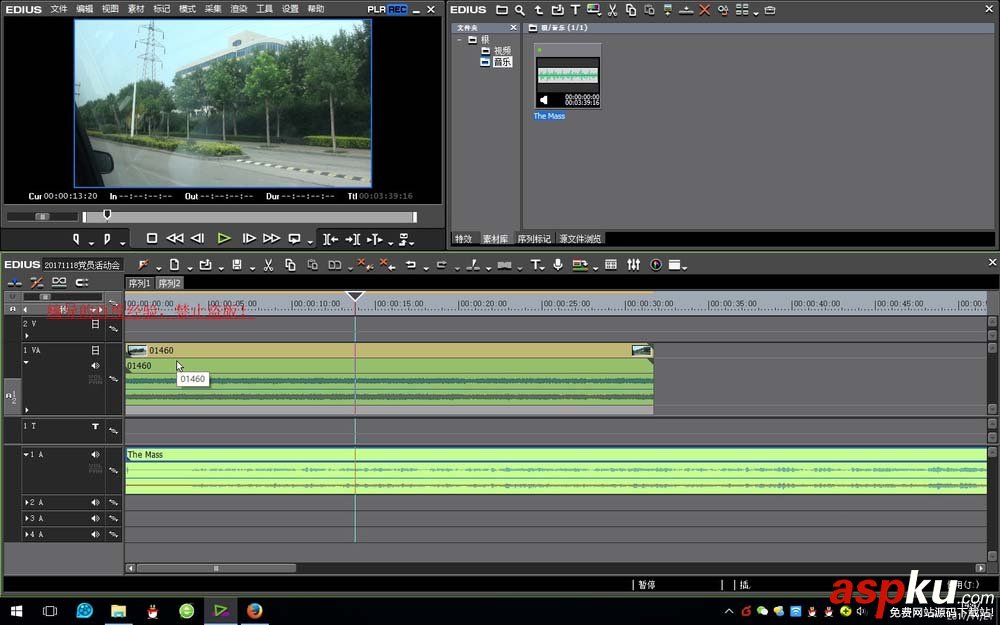Mute audio on the 1 A track

[95, 455]
